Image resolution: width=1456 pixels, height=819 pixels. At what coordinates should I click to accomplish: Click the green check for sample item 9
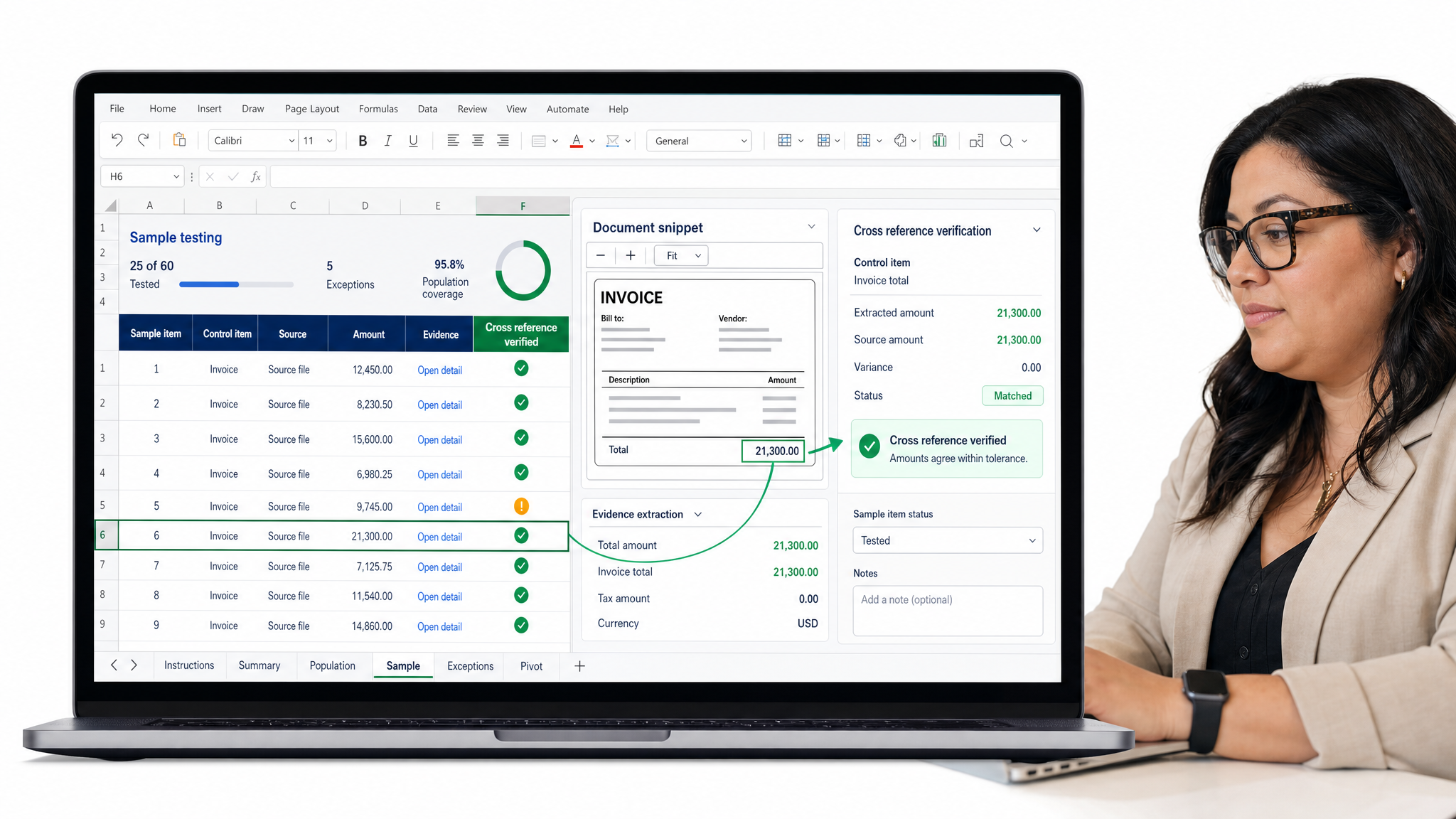tap(521, 626)
